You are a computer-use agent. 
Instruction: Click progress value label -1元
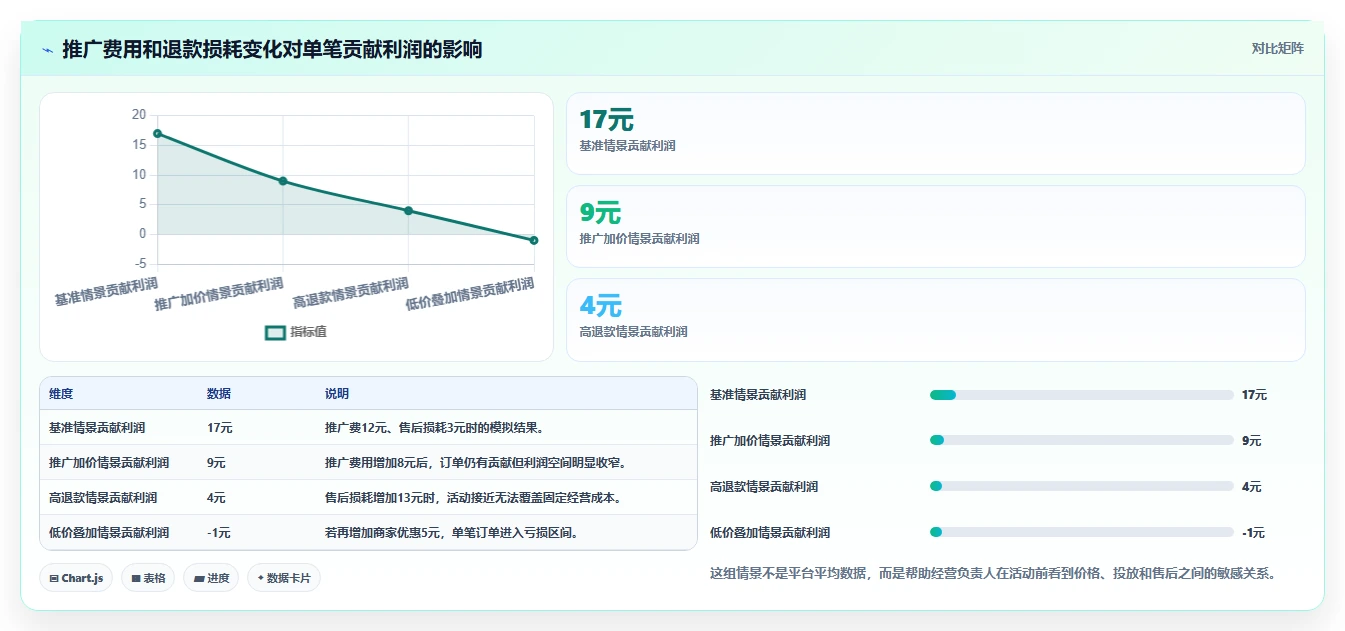click(1254, 533)
